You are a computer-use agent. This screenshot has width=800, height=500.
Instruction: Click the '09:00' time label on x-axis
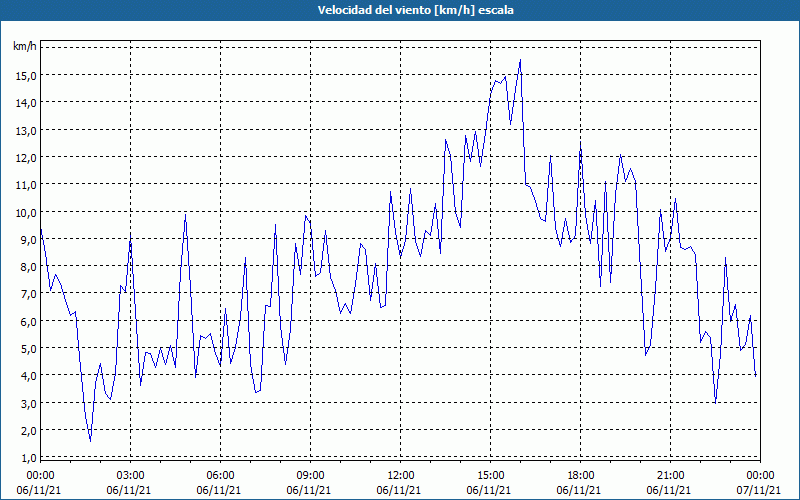pyautogui.click(x=310, y=476)
